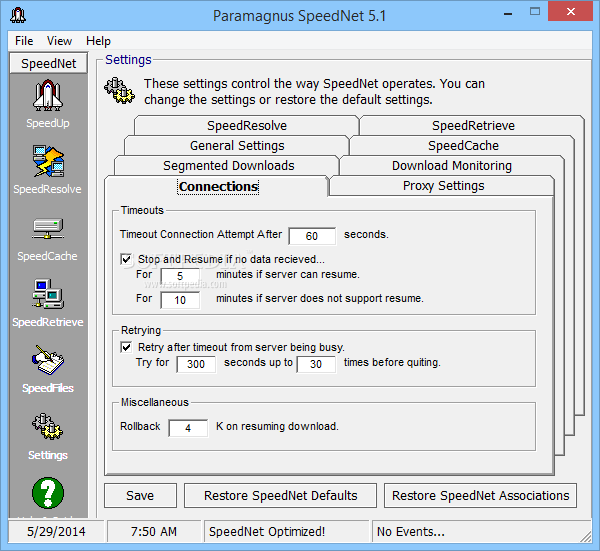The width and height of the screenshot is (600, 551).
Task: Click the window resize grip corner
Action: coord(585,536)
